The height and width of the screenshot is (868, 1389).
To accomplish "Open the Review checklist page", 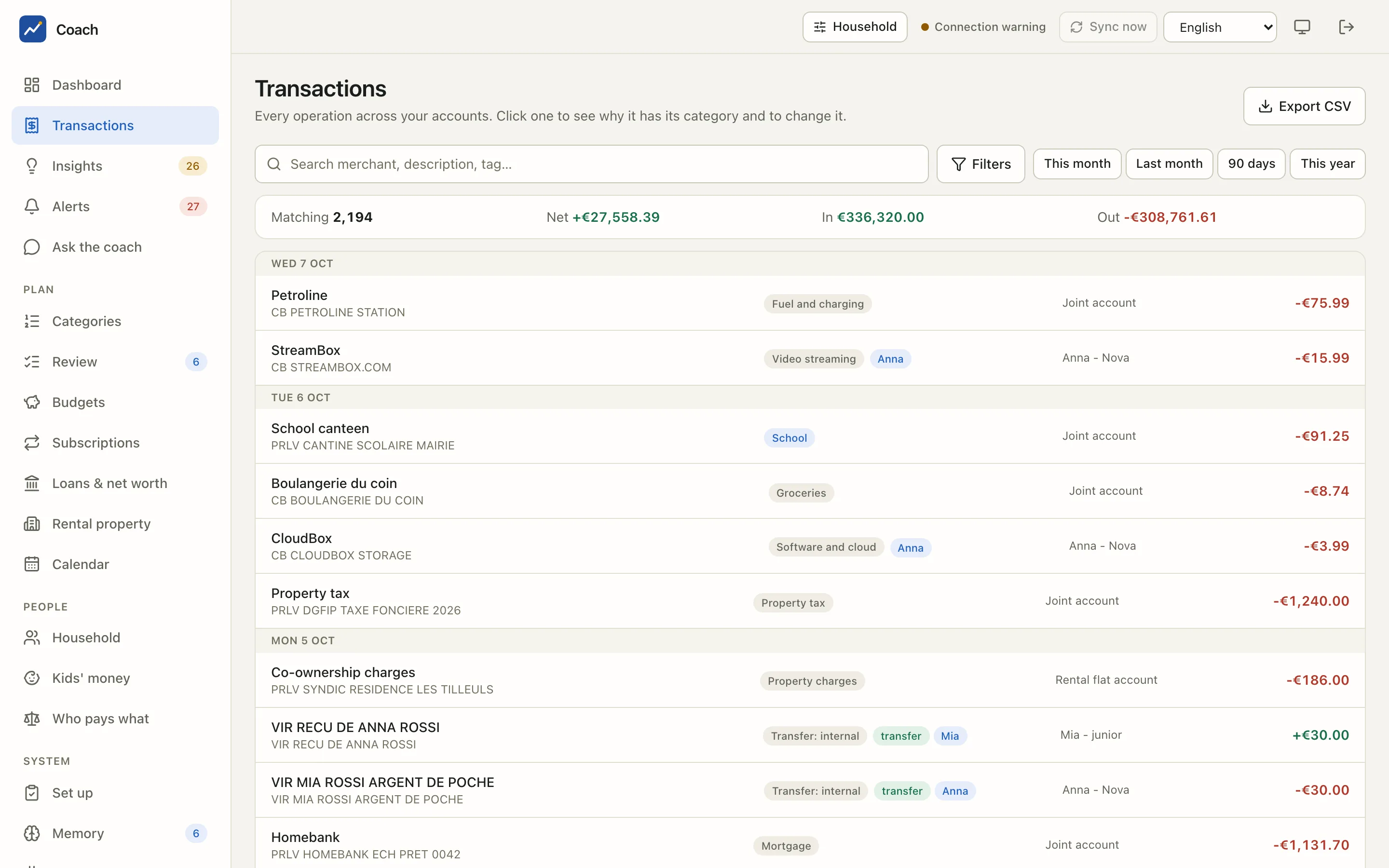I will pos(115,362).
